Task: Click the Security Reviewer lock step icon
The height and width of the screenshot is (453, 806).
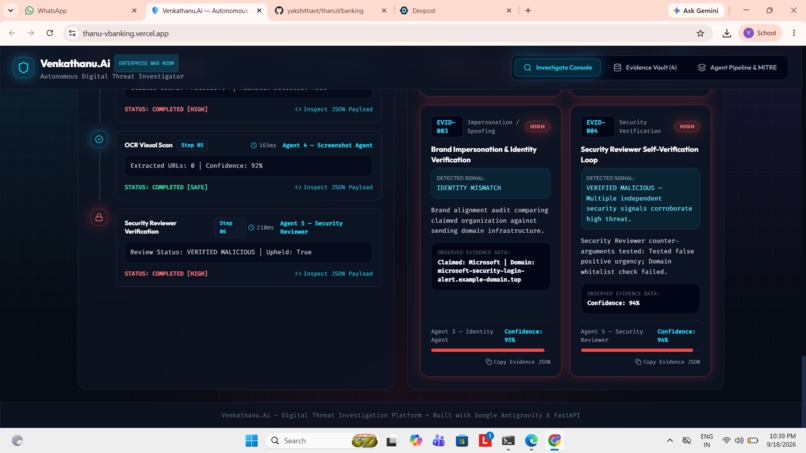Action: [99, 218]
